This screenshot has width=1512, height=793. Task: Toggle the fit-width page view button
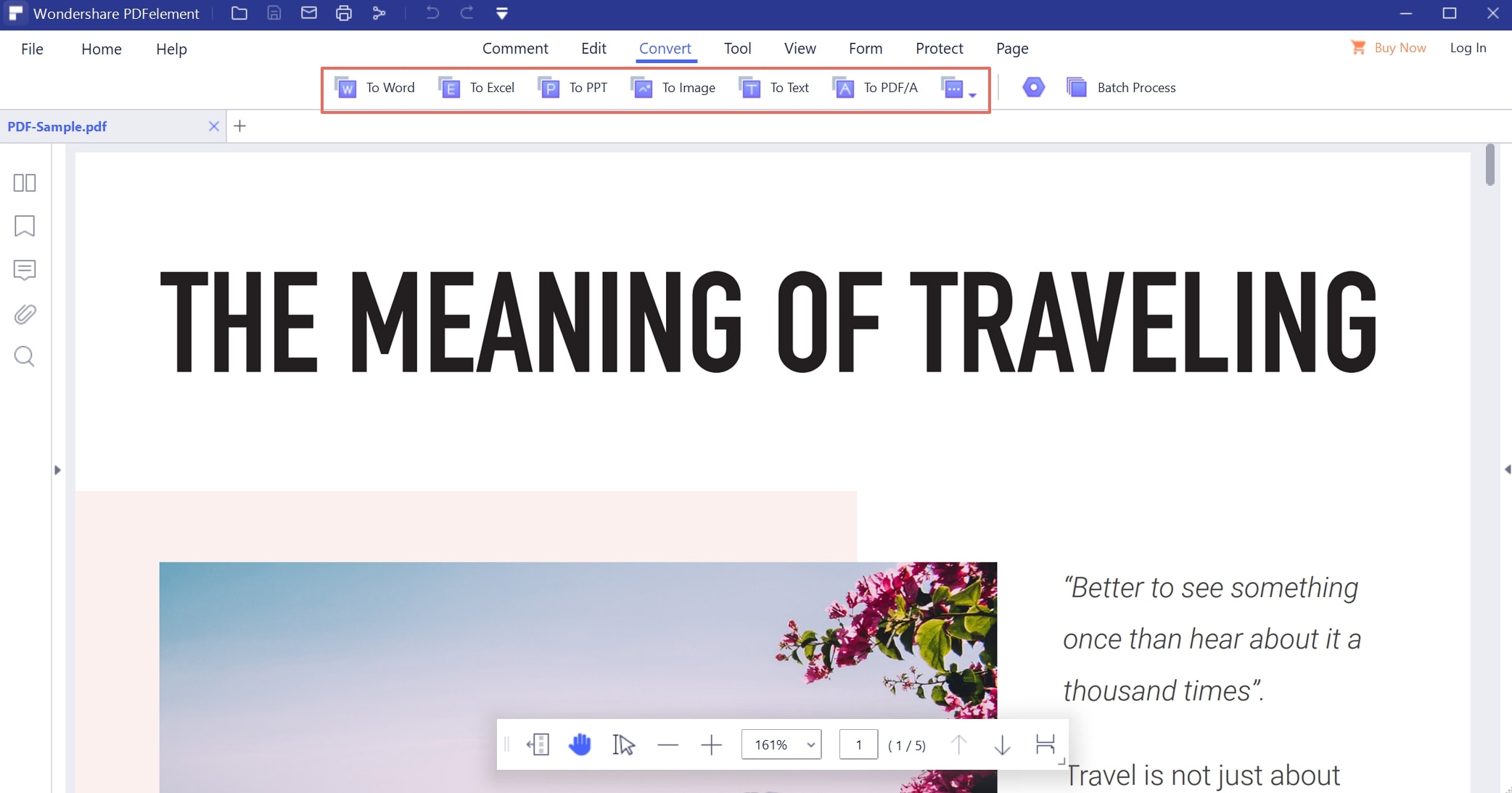click(1045, 744)
